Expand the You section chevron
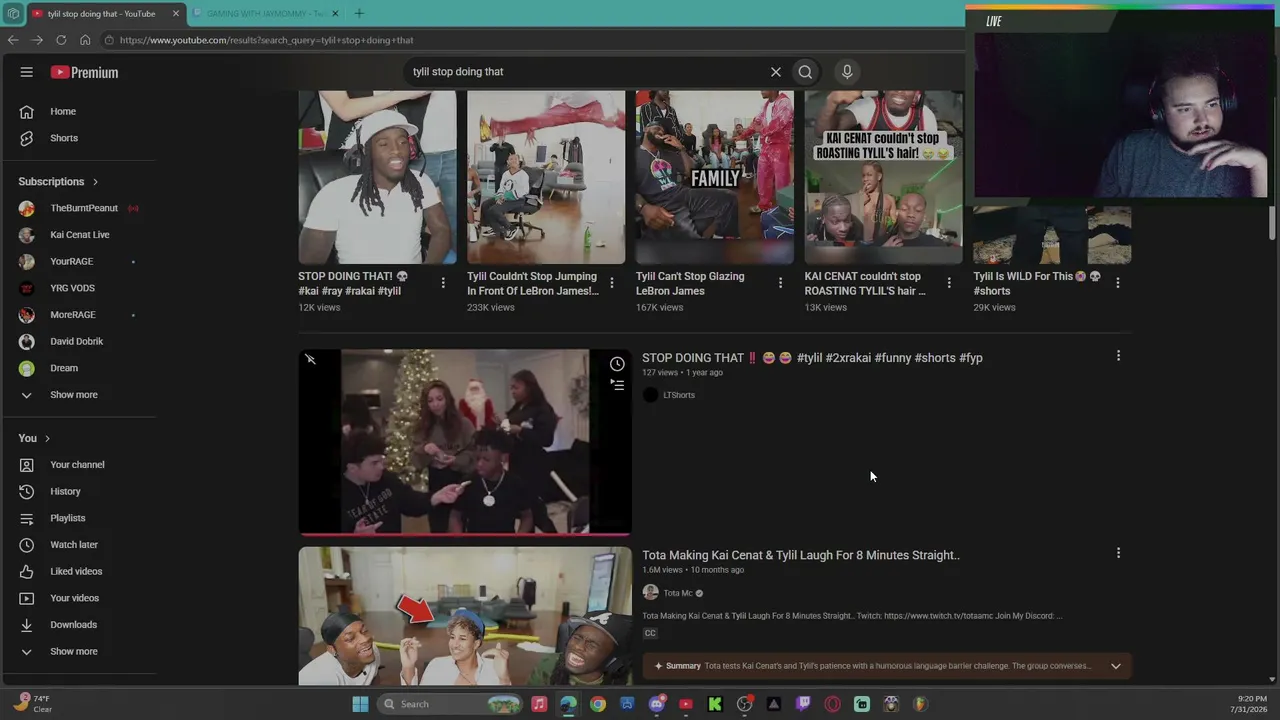1280x720 pixels. pyautogui.click(x=47, y=439)
